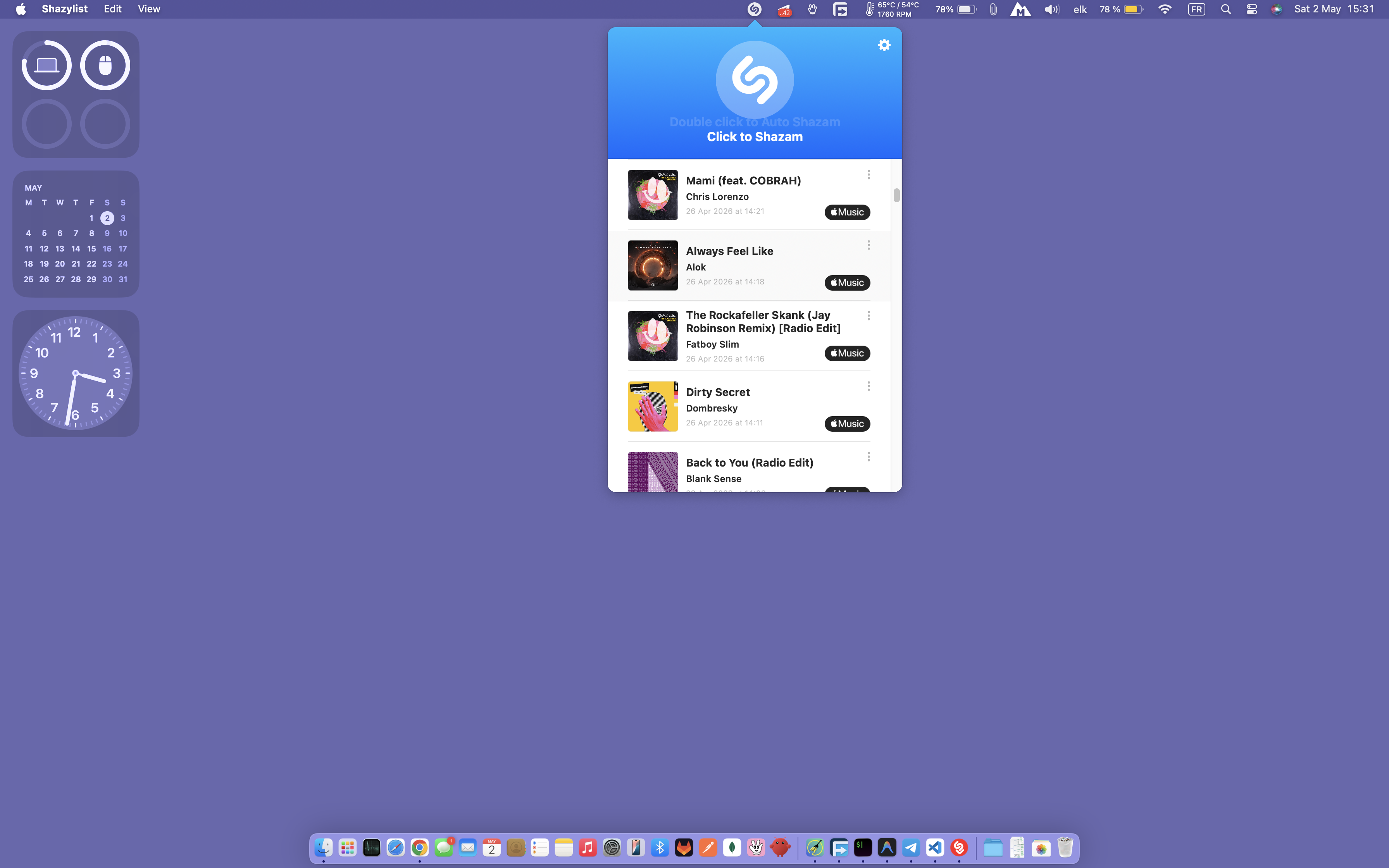Click the Mami (feat. COBRAH) album artwork
The image size is (1389, 868).
[653, 195]
